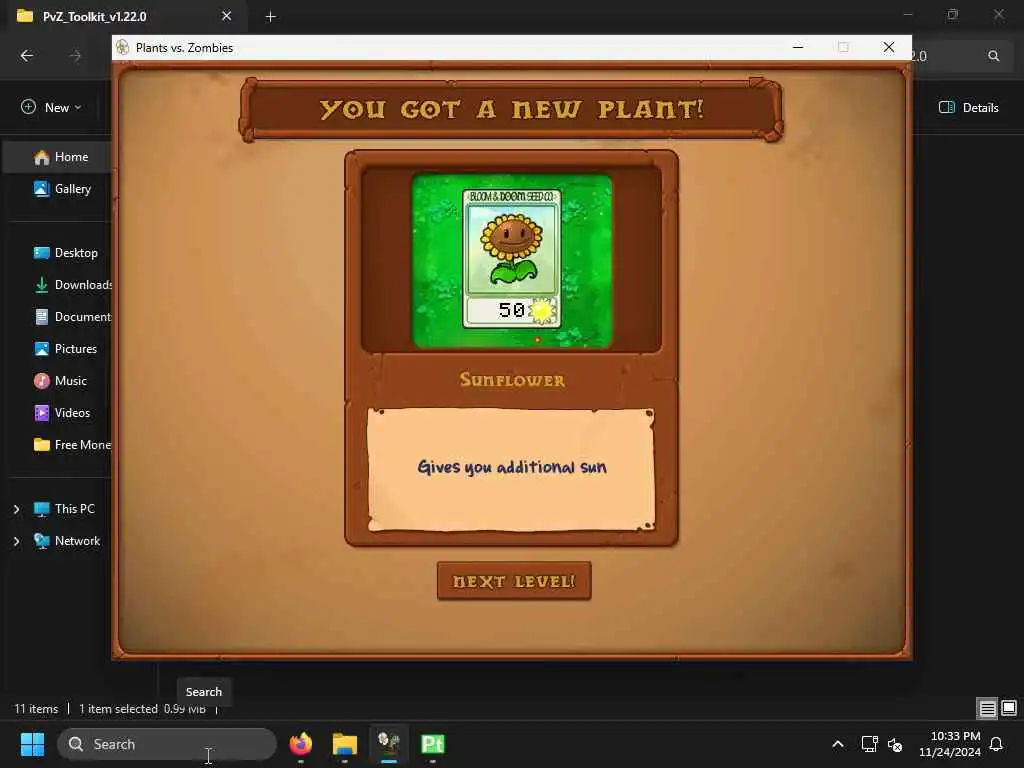Minimize the Plants vs. Zombies window
This screenshot has width=1024, height=768.
pos(798,47)
